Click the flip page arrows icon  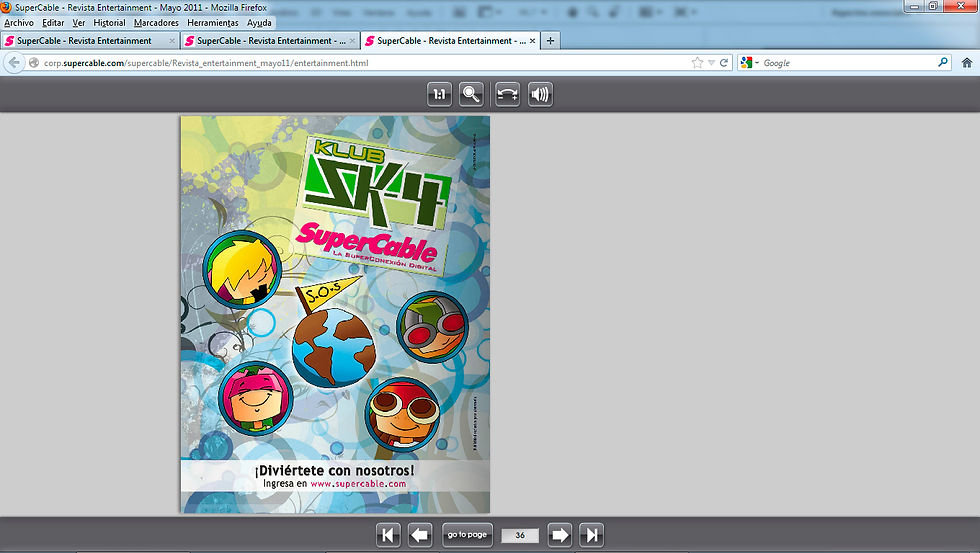click(508, 94)
